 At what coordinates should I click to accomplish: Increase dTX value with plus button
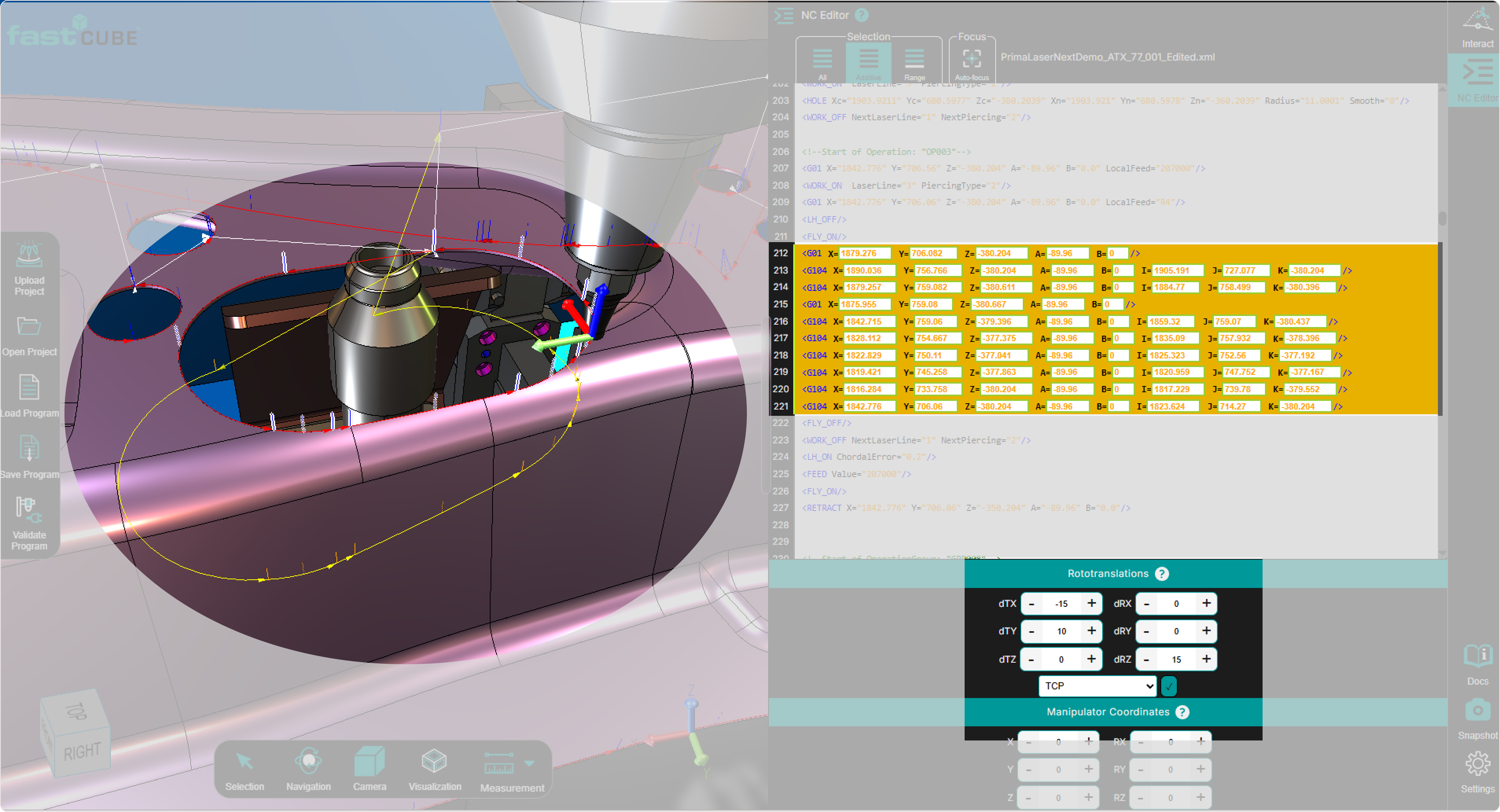pos(1091,604)
